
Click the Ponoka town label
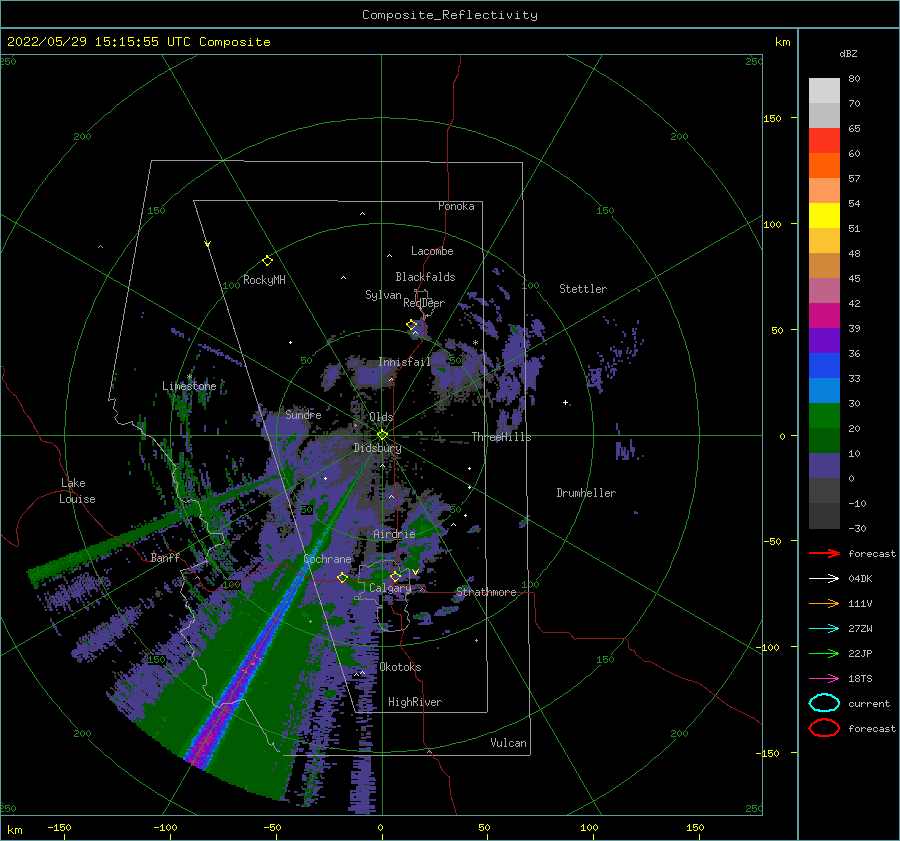click(456, 206)
